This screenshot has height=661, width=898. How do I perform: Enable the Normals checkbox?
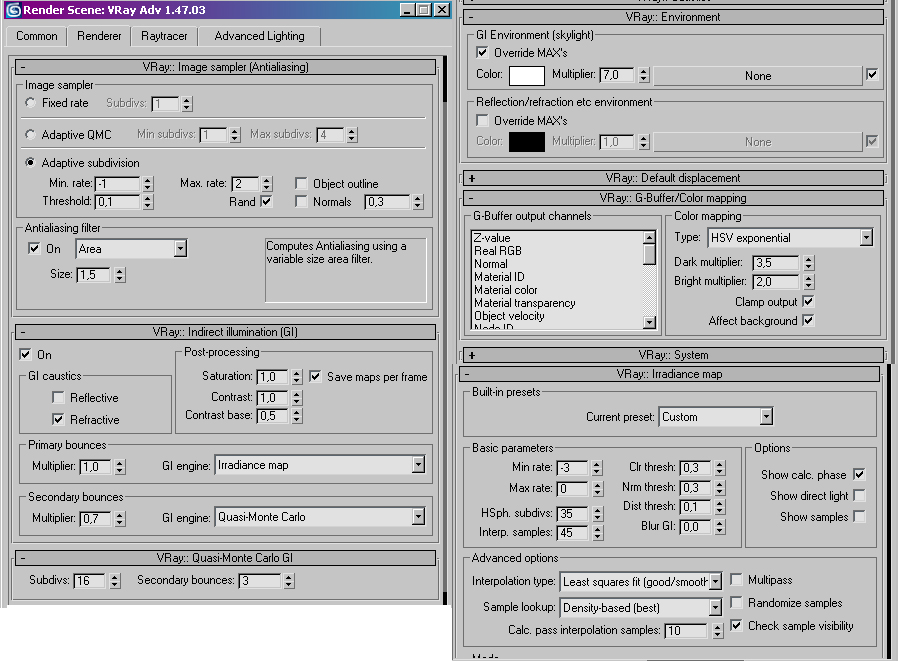[x=301, y=202]
